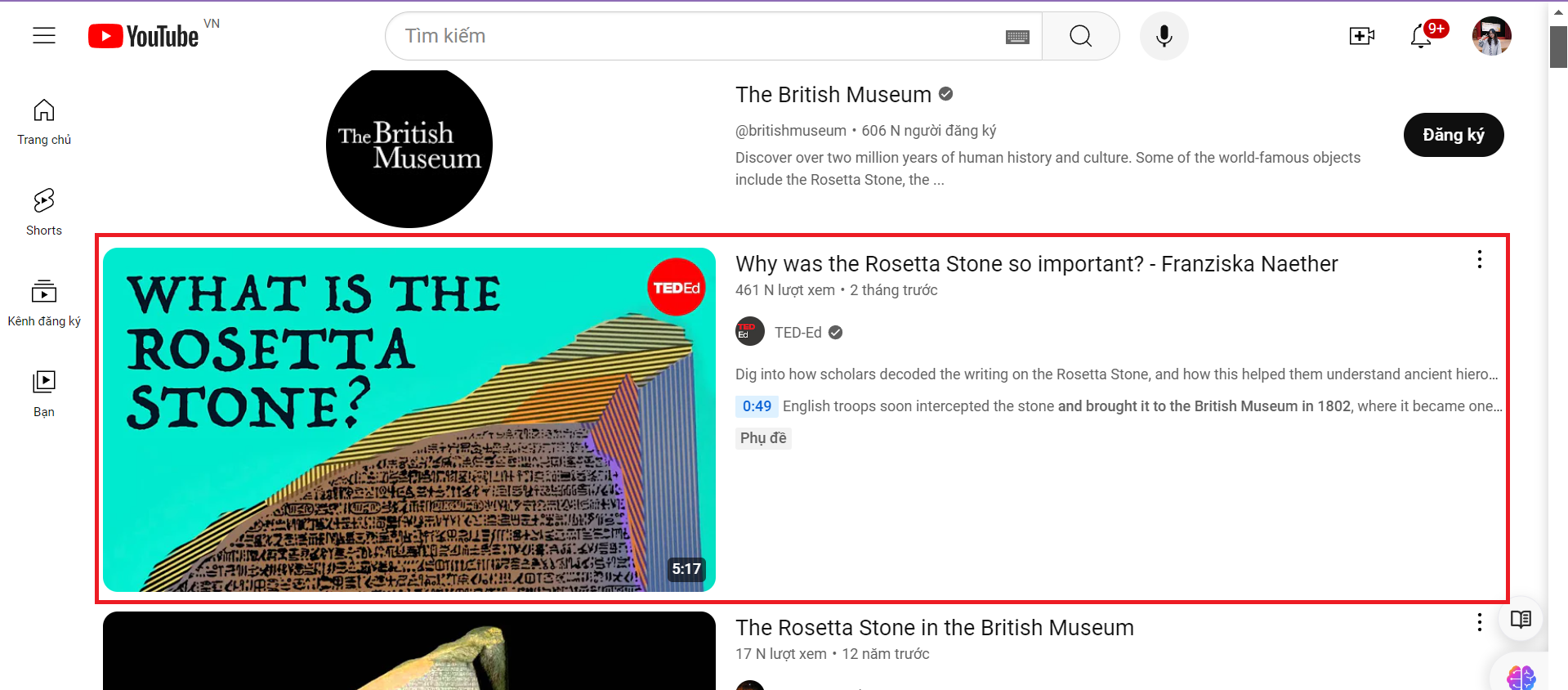1568x690 pixels.
Task: Click the YouTube logo
Action: (x=144, y=36)
